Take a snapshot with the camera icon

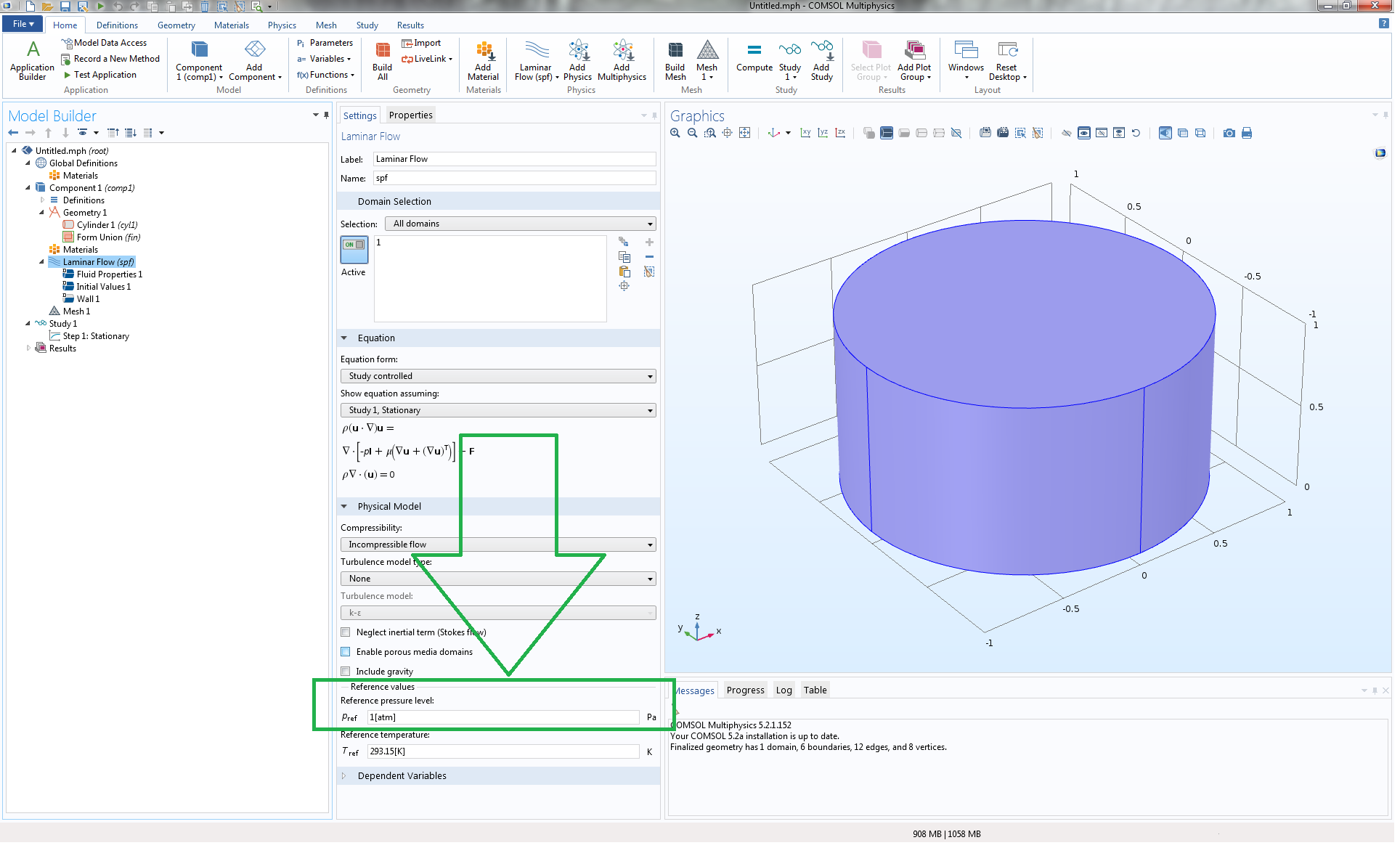click(1229, 133)
